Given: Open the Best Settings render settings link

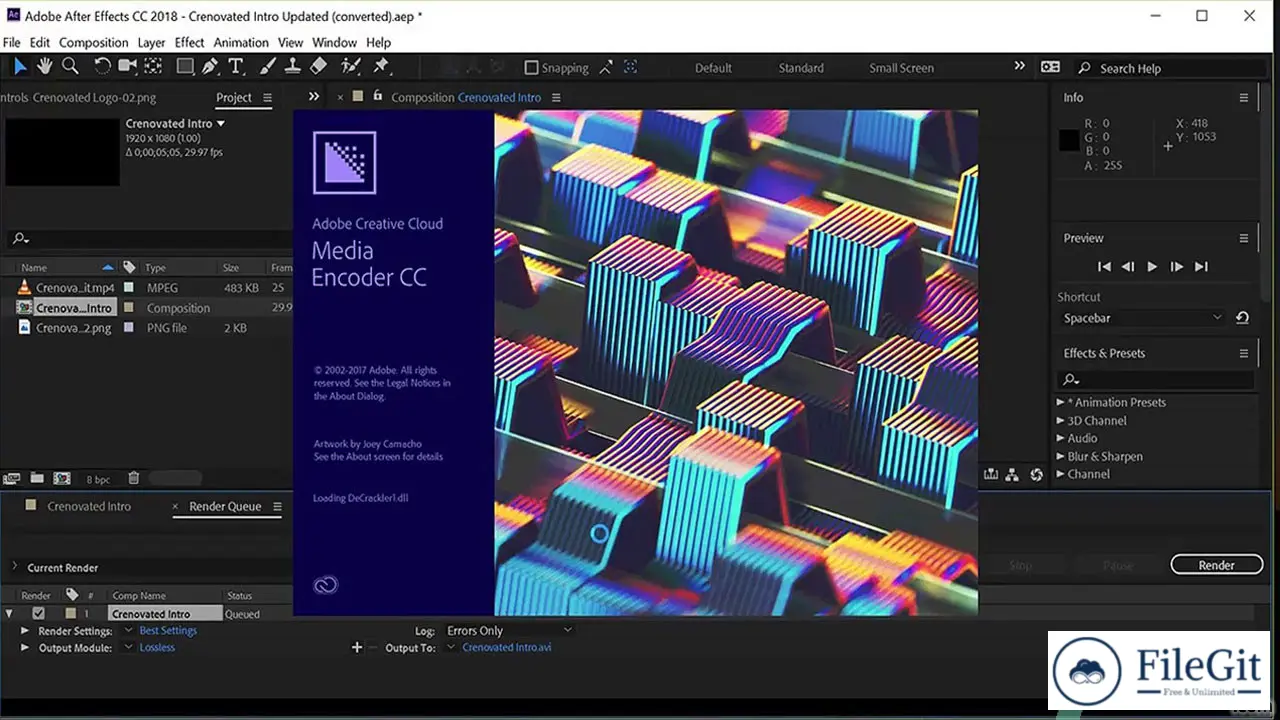Looking at the screenshot, I should (x=168, y=631).
